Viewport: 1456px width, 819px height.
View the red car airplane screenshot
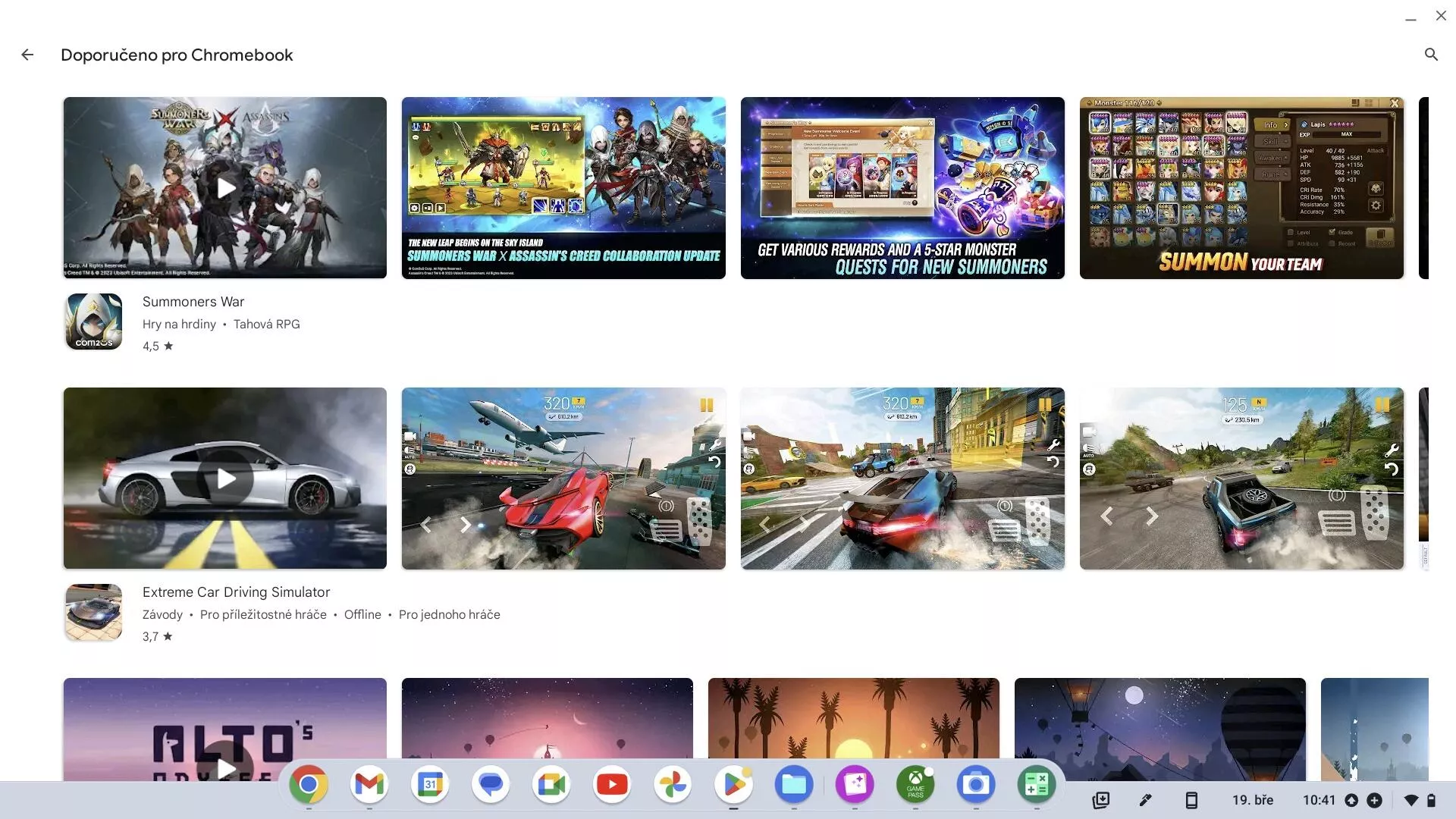click(563, 479)
